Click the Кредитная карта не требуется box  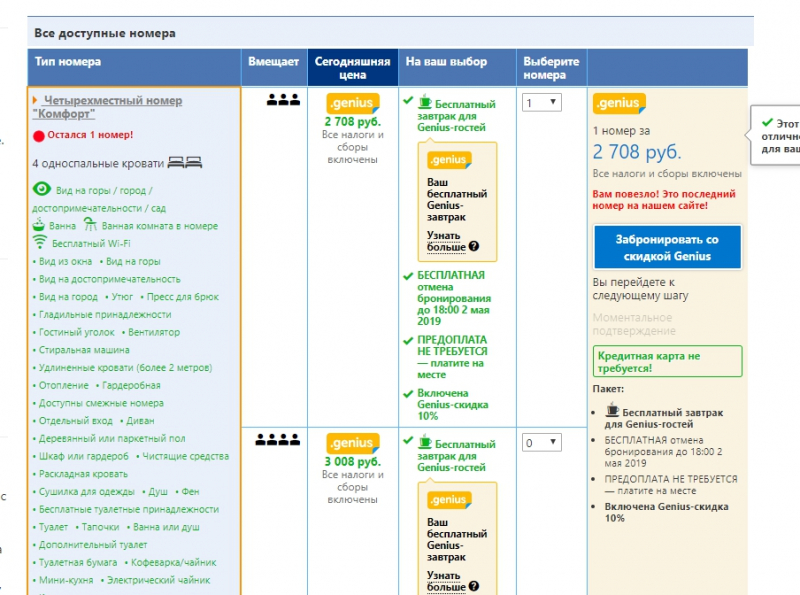point(667,361)
